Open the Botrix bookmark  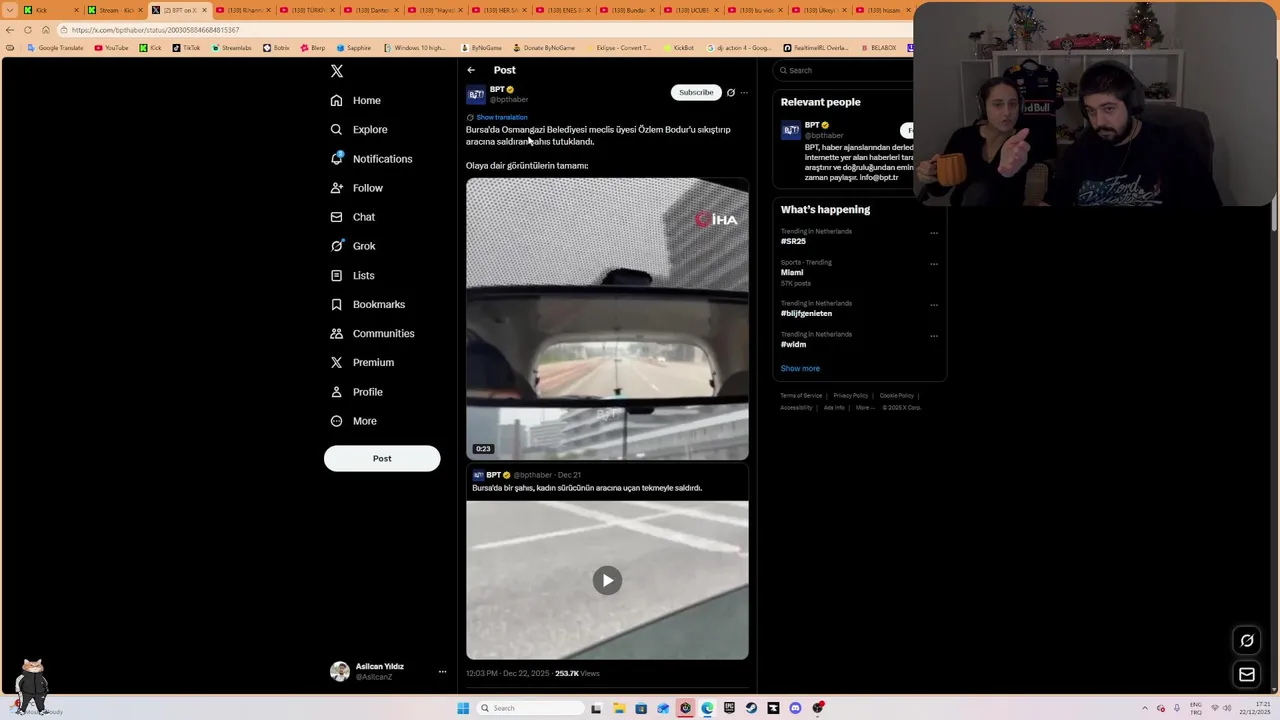277,48
